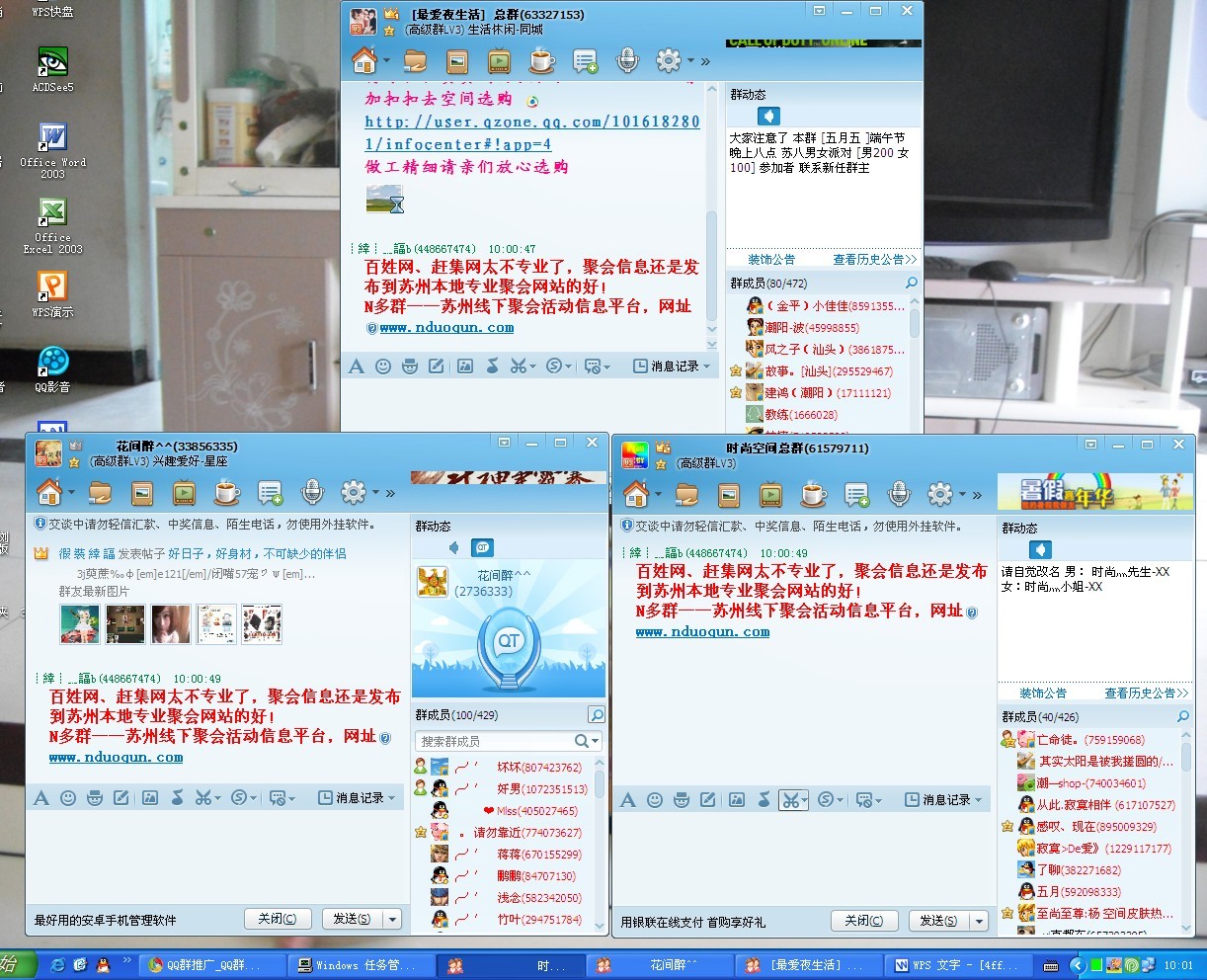Switch to the QQ群推广 taskbar item
Image resolution: width=1207 pixels, height=980 pixels.
211,965
